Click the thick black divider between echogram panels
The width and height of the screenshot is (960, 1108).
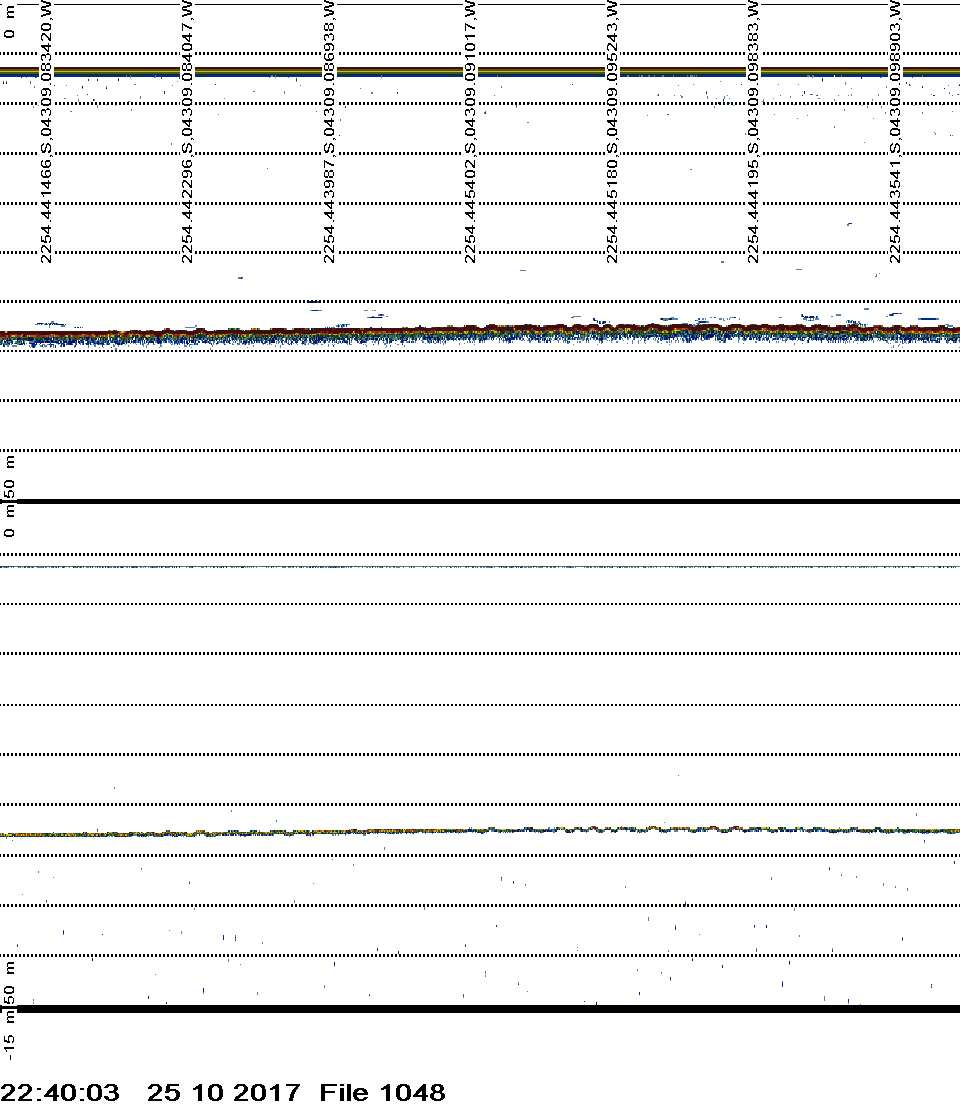(x=480, y=501)
